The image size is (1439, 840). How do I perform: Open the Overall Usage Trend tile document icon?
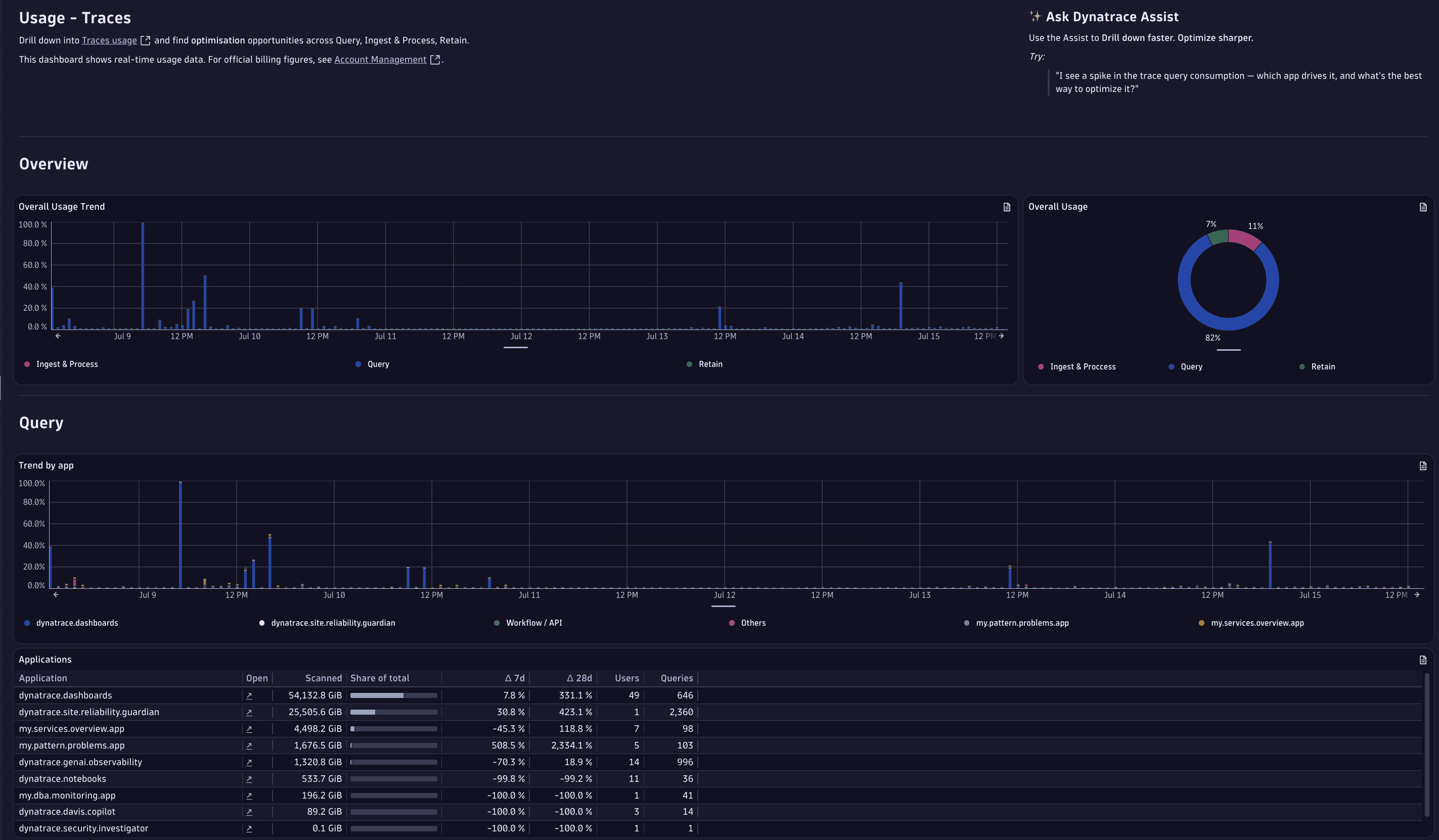(1007, 207)
